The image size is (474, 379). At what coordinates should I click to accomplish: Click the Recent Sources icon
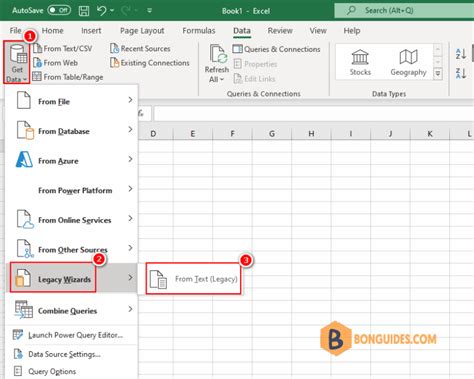(x=114, y=48)
